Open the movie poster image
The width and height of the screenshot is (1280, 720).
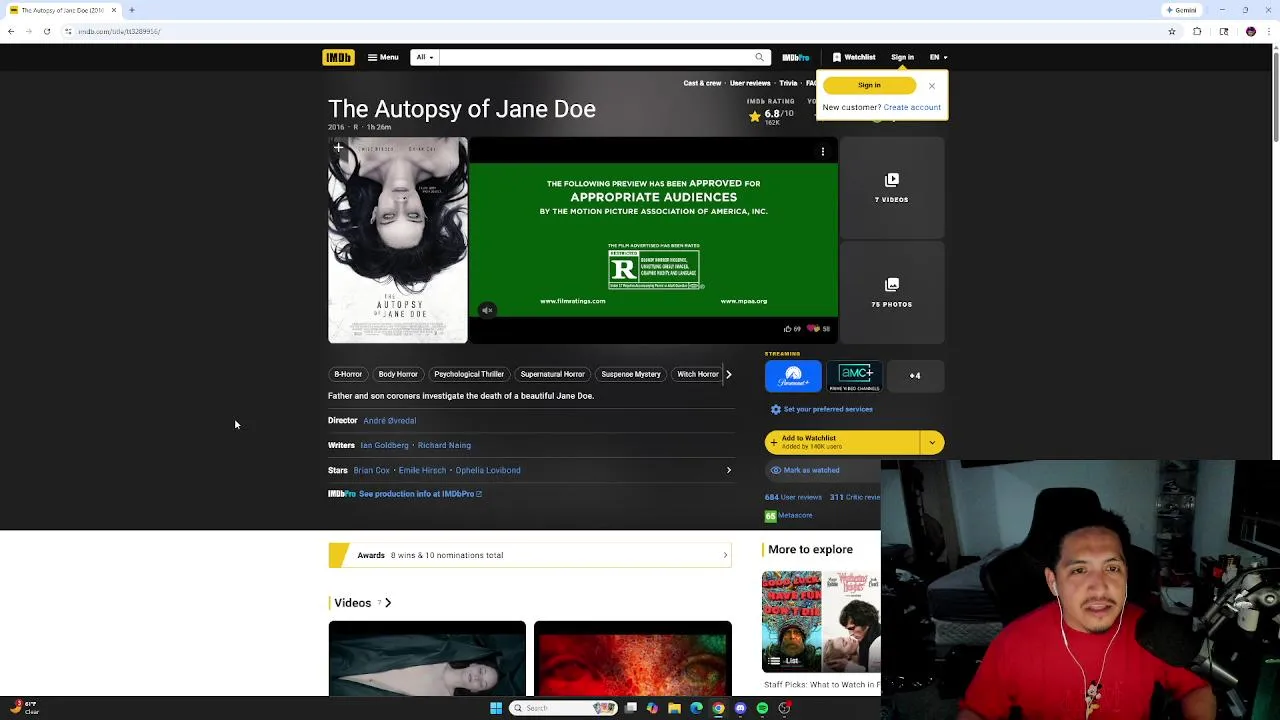point(398,240)
